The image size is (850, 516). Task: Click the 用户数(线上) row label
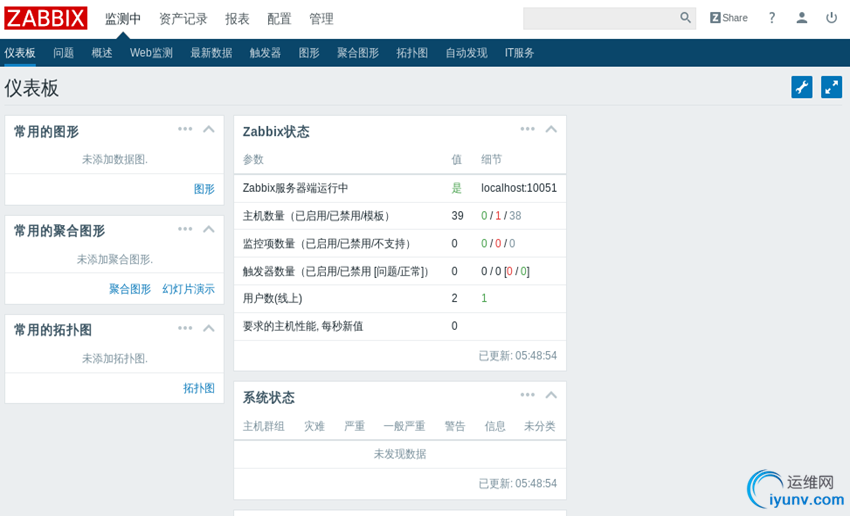[x=273, y=298]
